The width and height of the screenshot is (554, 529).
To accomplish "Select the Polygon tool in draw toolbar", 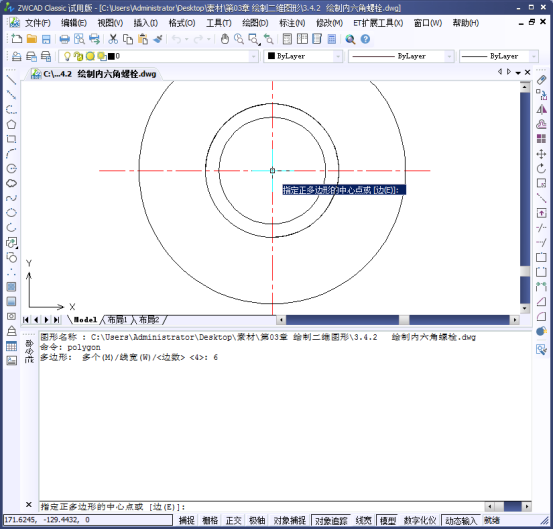I will point(11,124).
